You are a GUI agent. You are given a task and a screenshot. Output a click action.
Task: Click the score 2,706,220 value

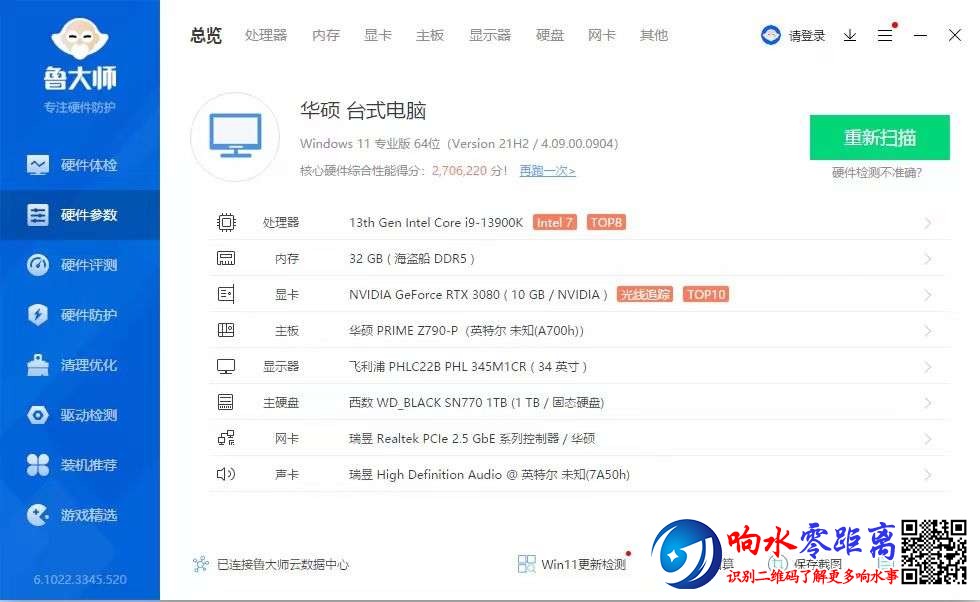[x=459, y=171]
